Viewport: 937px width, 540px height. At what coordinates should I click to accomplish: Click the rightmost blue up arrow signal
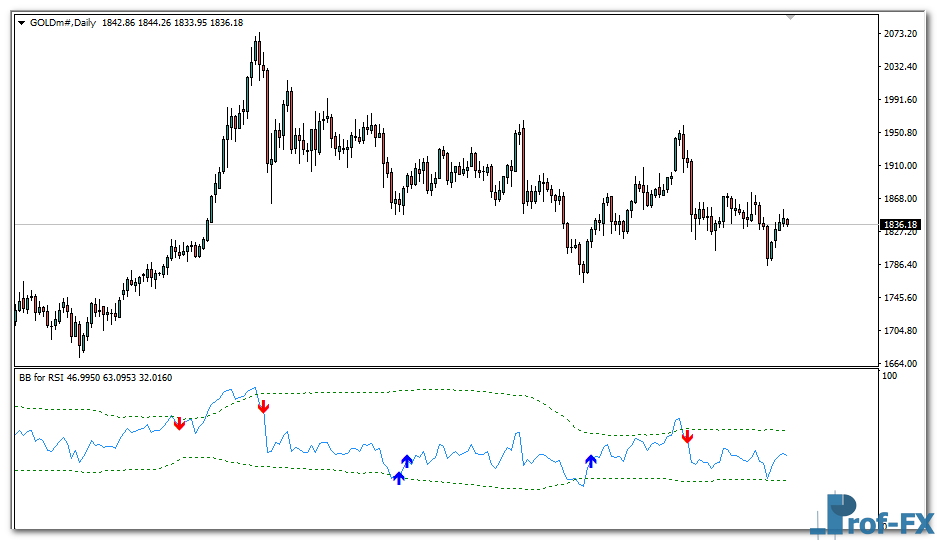[x=591, y=461]
